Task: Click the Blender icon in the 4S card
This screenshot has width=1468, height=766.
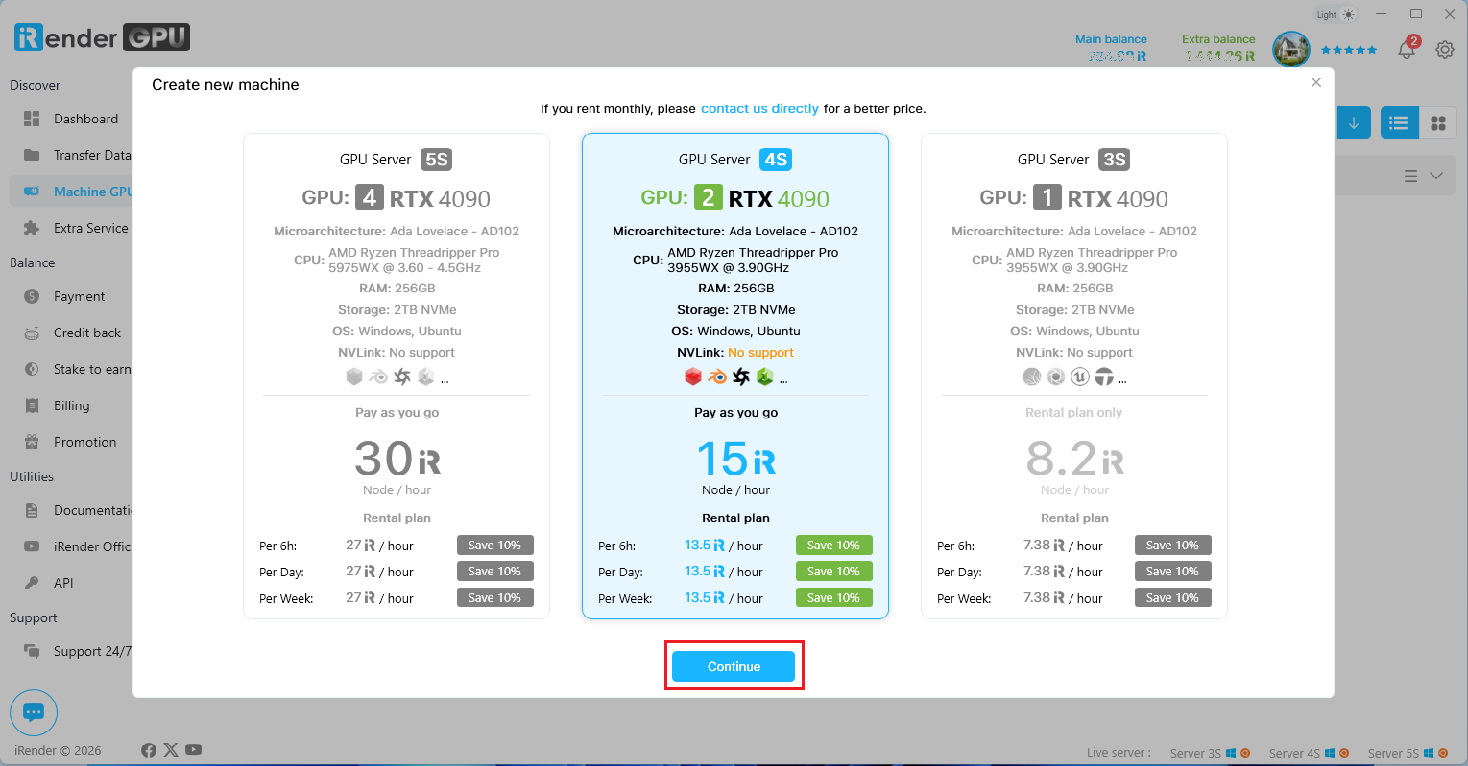Action: click(x=717, y=377)
